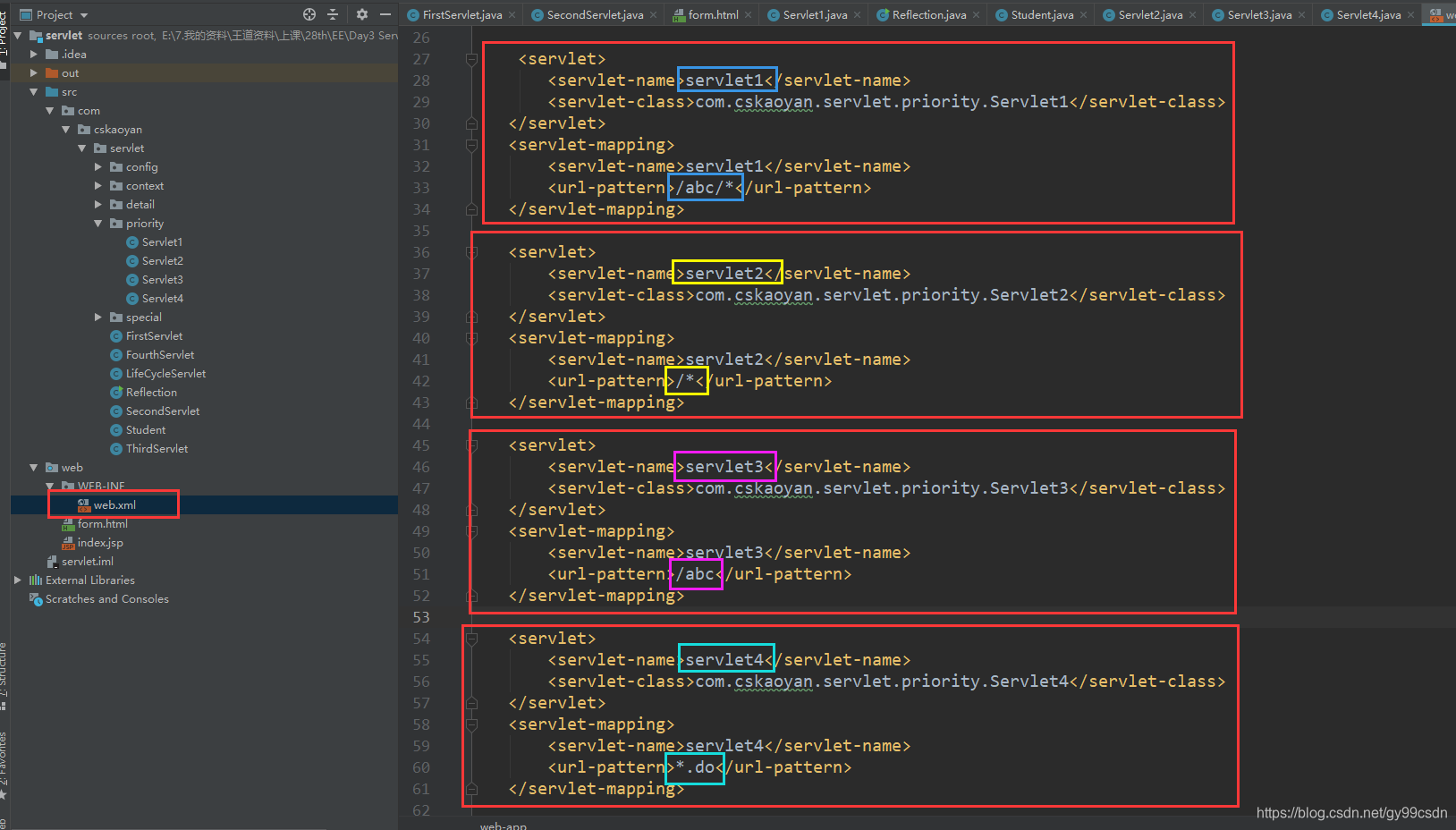Fold the servlet-mapping tag at line 40
The width and height of the screenshot is (1456, 830).
[x=471, y=338]
